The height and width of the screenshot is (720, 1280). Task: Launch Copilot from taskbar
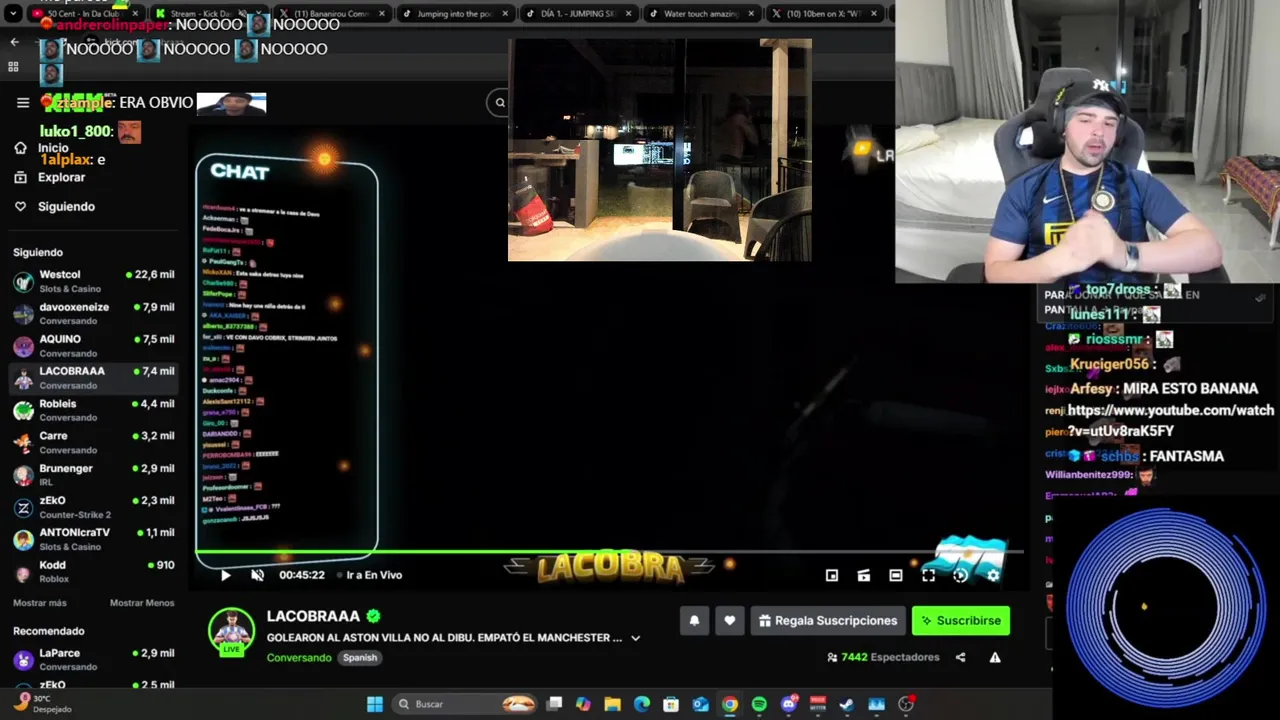pyautogui.click(x=583, y=704)
